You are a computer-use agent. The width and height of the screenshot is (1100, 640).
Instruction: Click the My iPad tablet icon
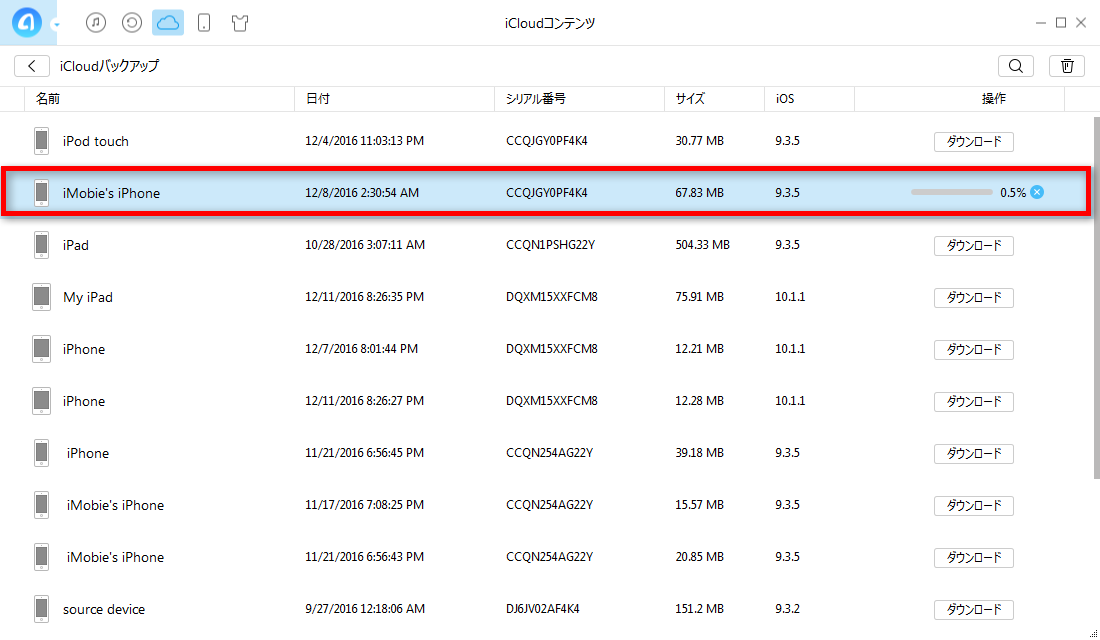coord(41,297)
